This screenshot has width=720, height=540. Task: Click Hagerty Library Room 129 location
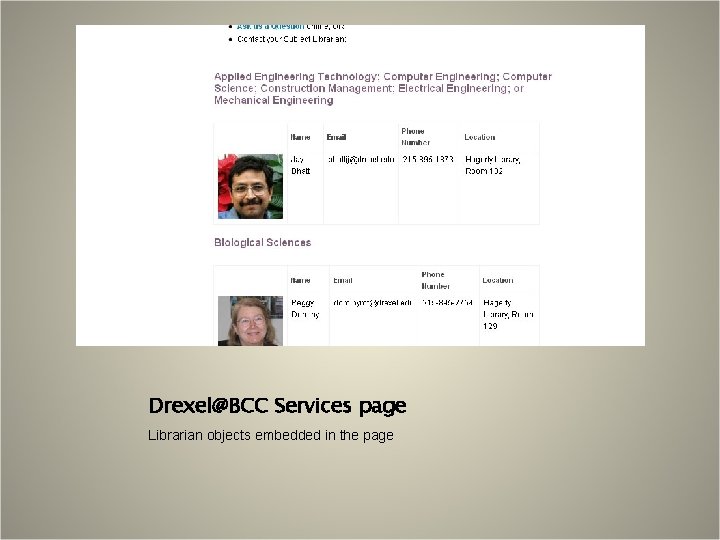pos(508,315)
